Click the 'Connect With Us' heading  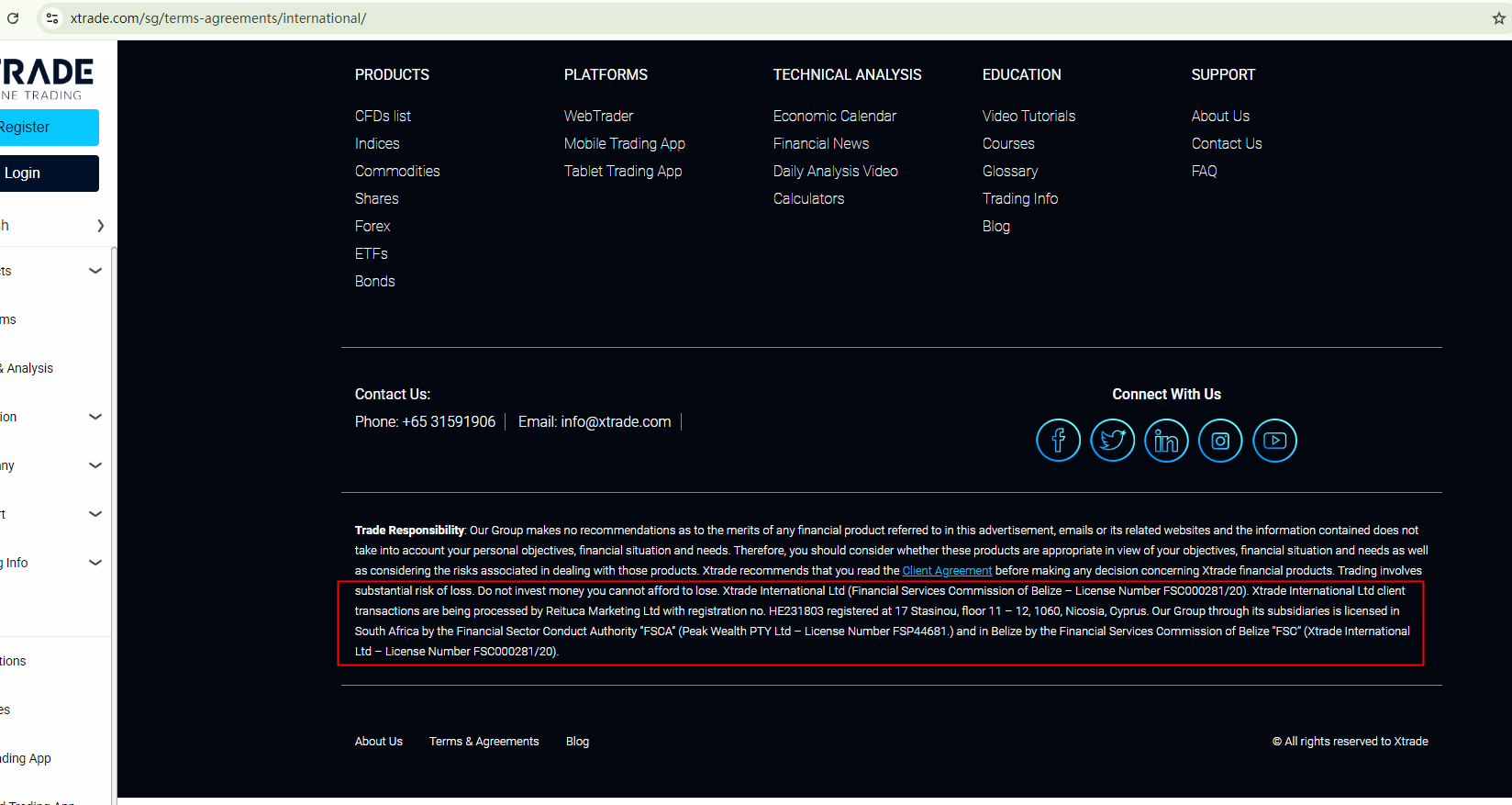click(1167, 395)
